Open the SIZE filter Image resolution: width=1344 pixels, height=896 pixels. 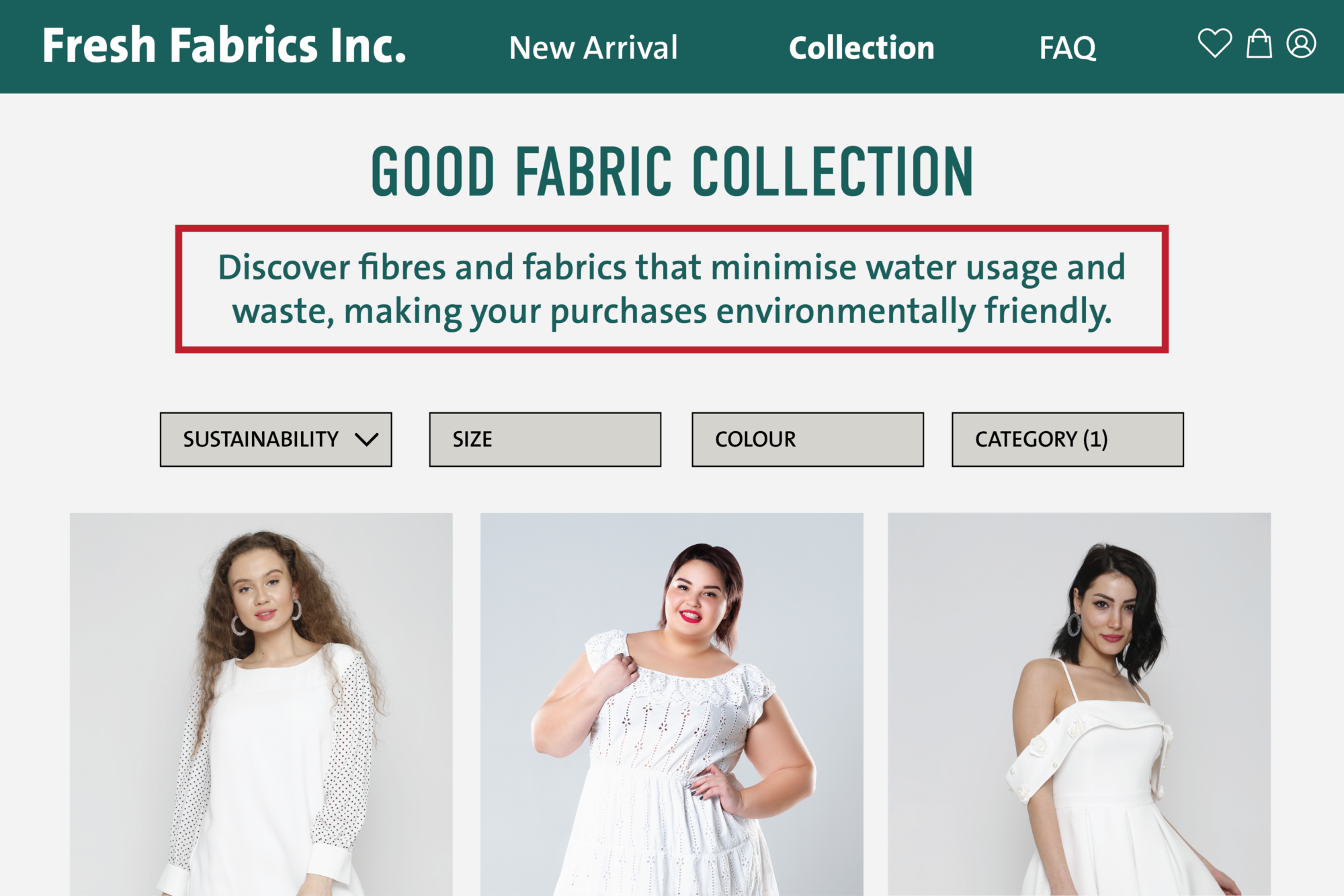(543, 439)
